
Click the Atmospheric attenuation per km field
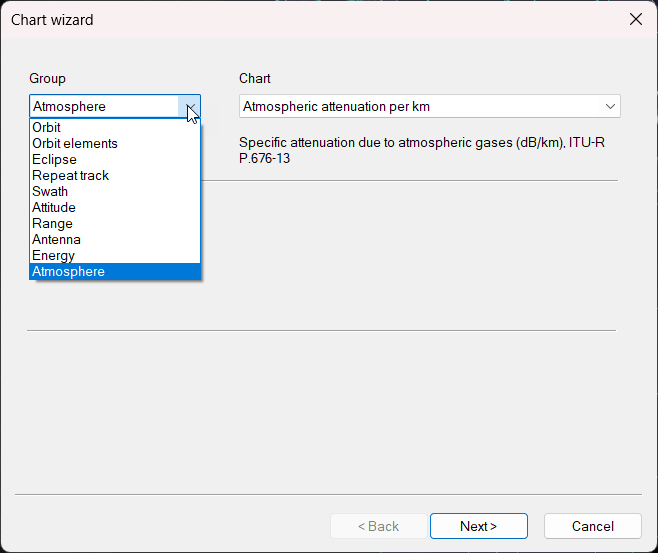tap(420, 106)
